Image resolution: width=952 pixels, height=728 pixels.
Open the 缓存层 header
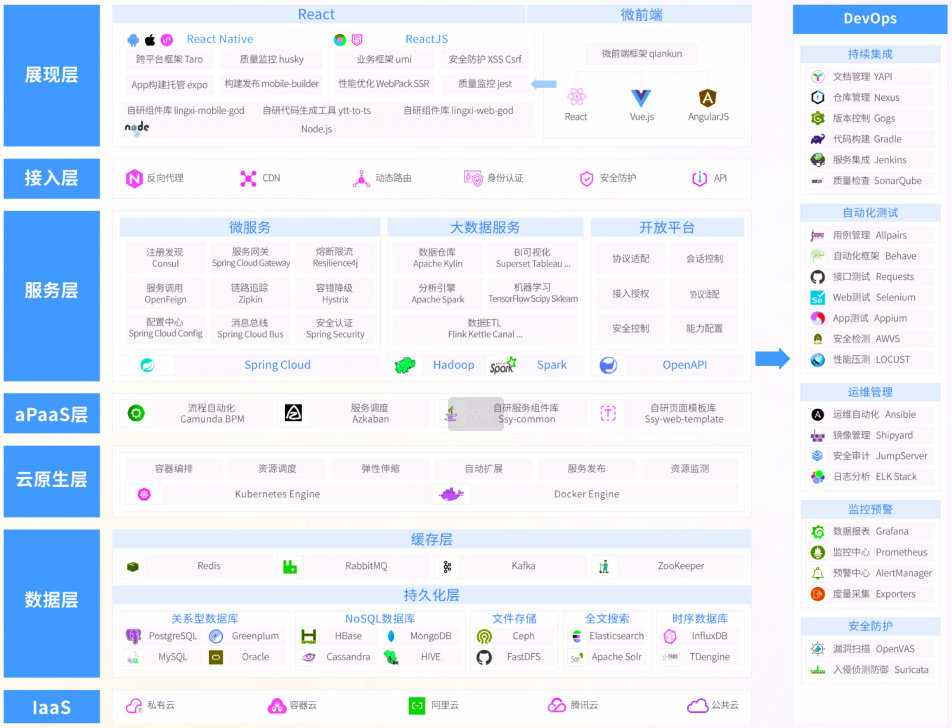[x=432, y=539]
